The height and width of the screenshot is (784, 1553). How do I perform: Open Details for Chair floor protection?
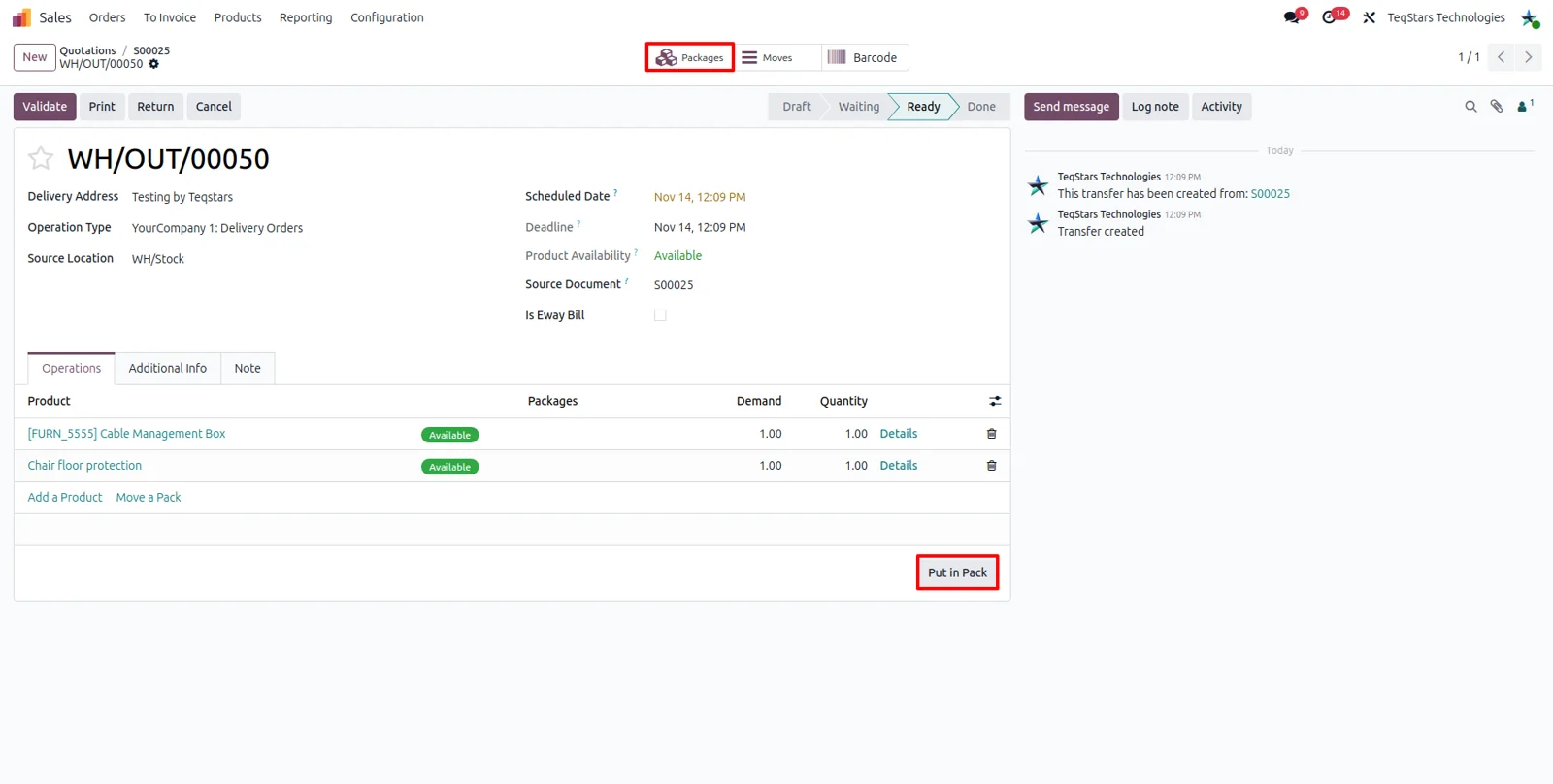899,466
